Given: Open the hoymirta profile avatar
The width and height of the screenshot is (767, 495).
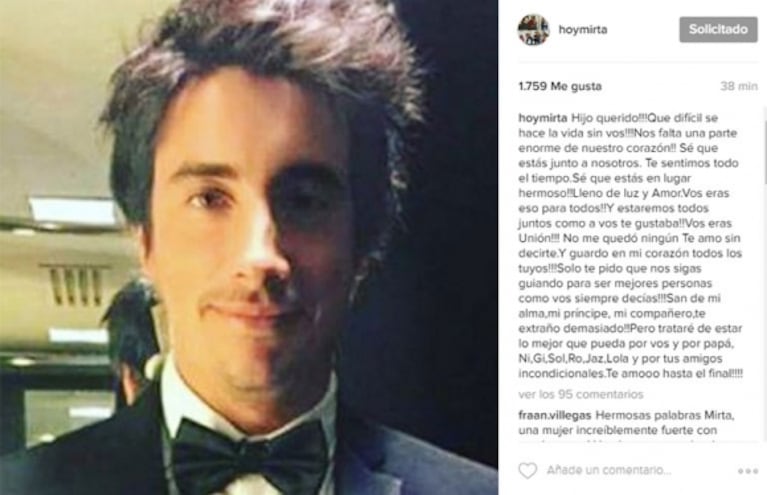Looking at the screenshot, I should (x=533, y=30).
